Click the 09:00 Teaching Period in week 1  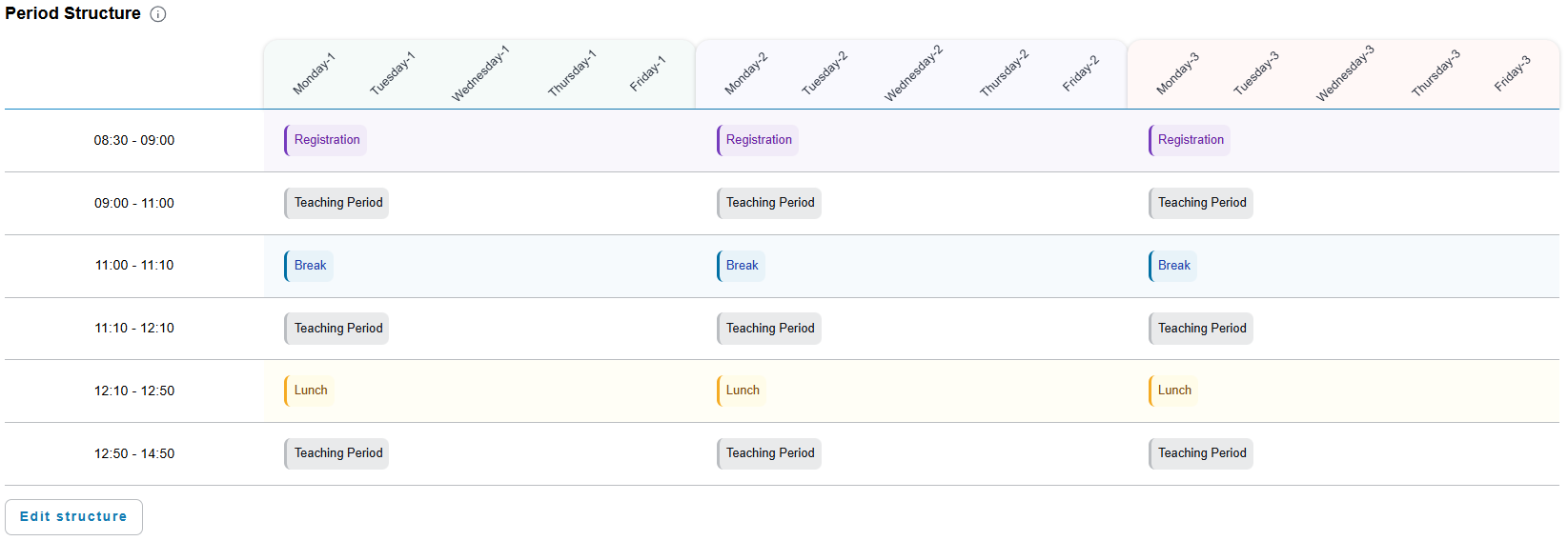pos(336,203)
